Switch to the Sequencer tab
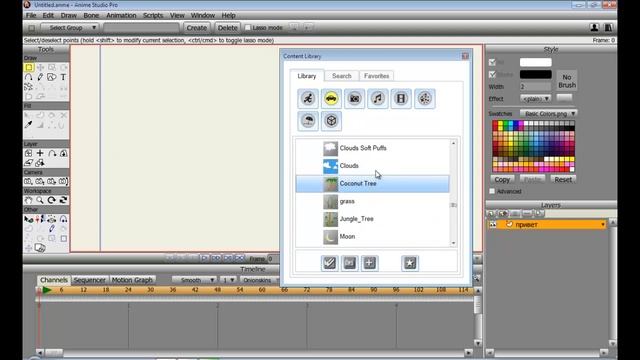The image size is (640, 360). pos(89,280)
